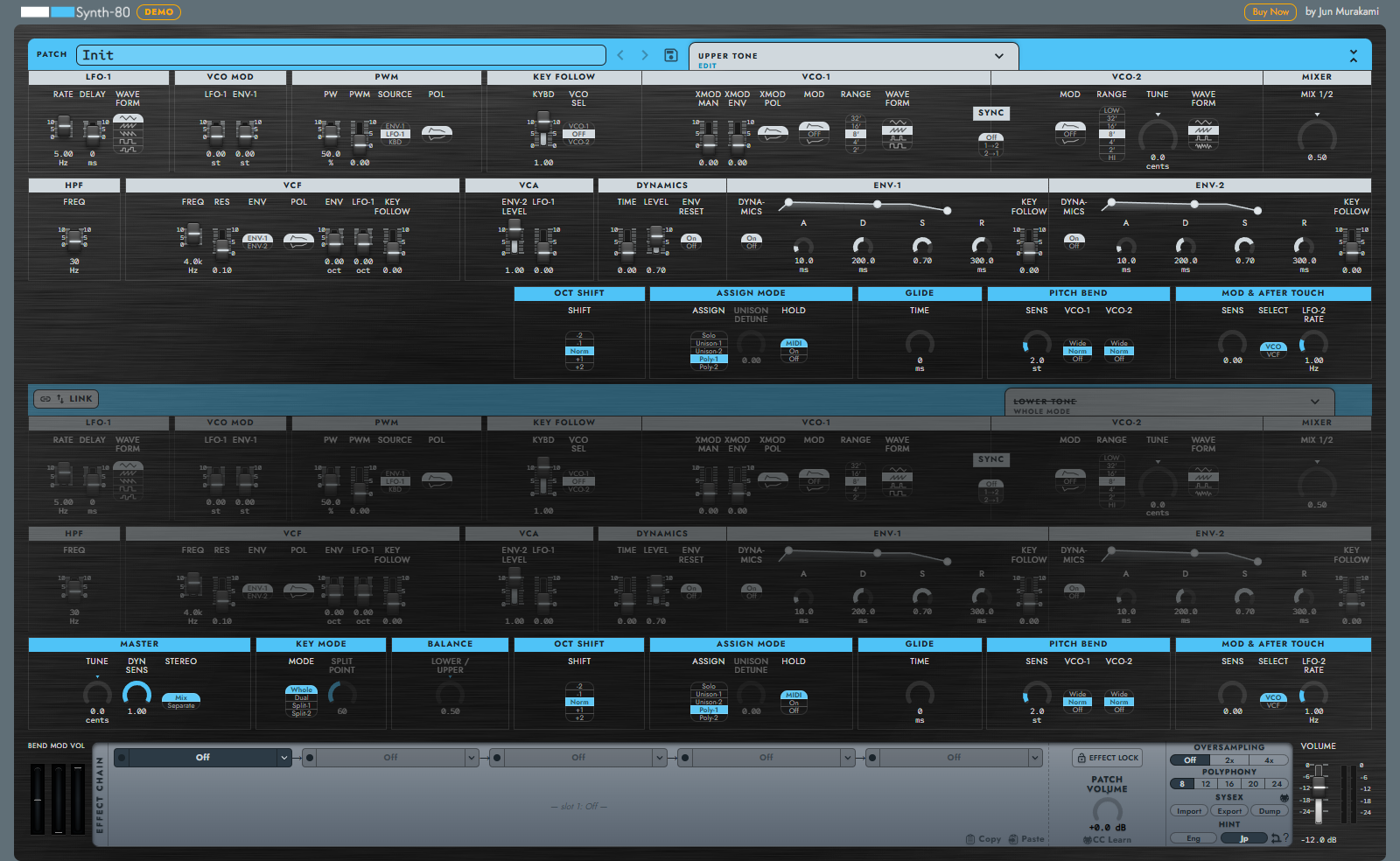Flip the upper tone PWM POL polarity icon
1400x861 pixels.
[x=437, y=133]
